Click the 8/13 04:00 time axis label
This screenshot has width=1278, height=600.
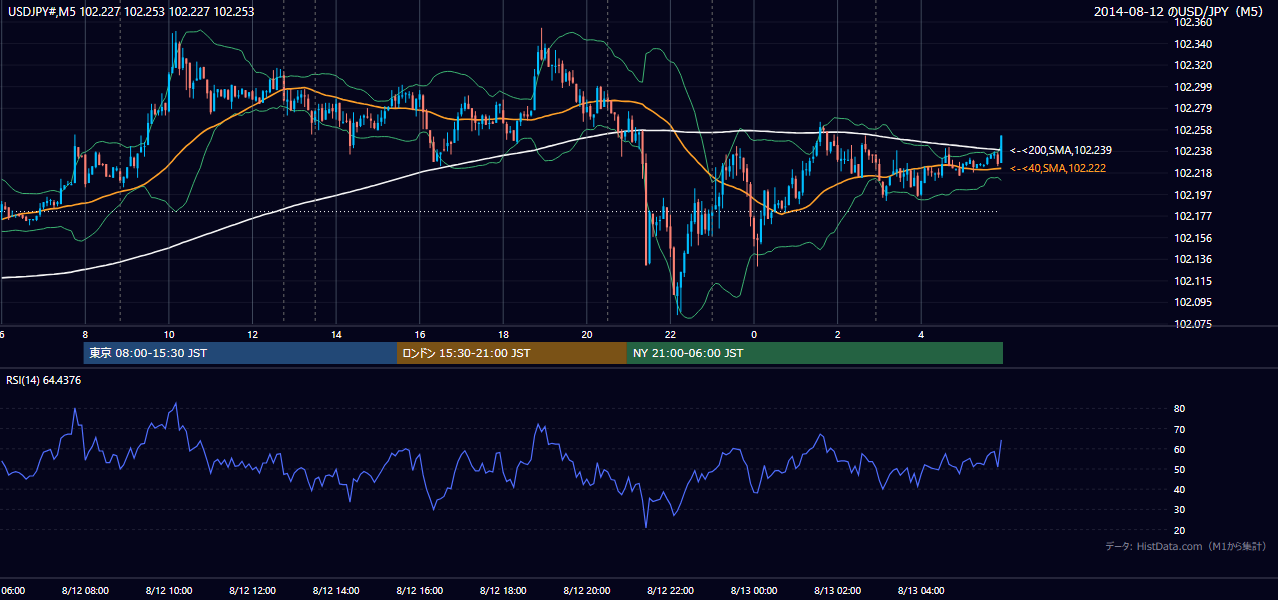[921, 591]
